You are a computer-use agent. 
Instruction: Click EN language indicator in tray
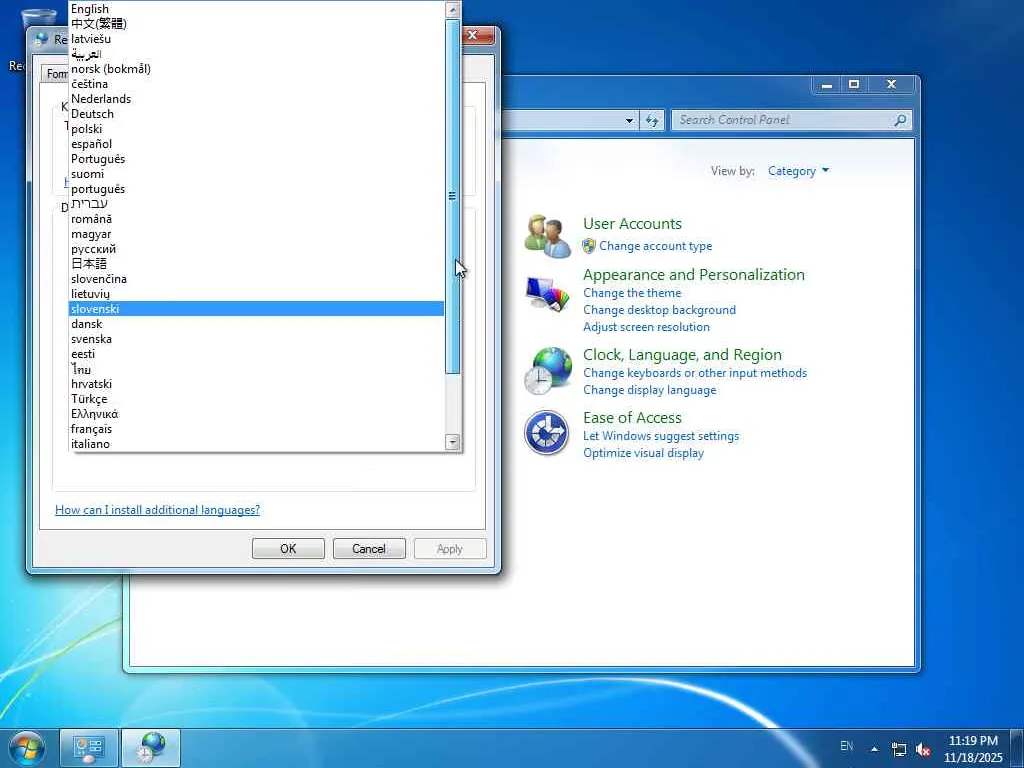(x=846, y=746)
